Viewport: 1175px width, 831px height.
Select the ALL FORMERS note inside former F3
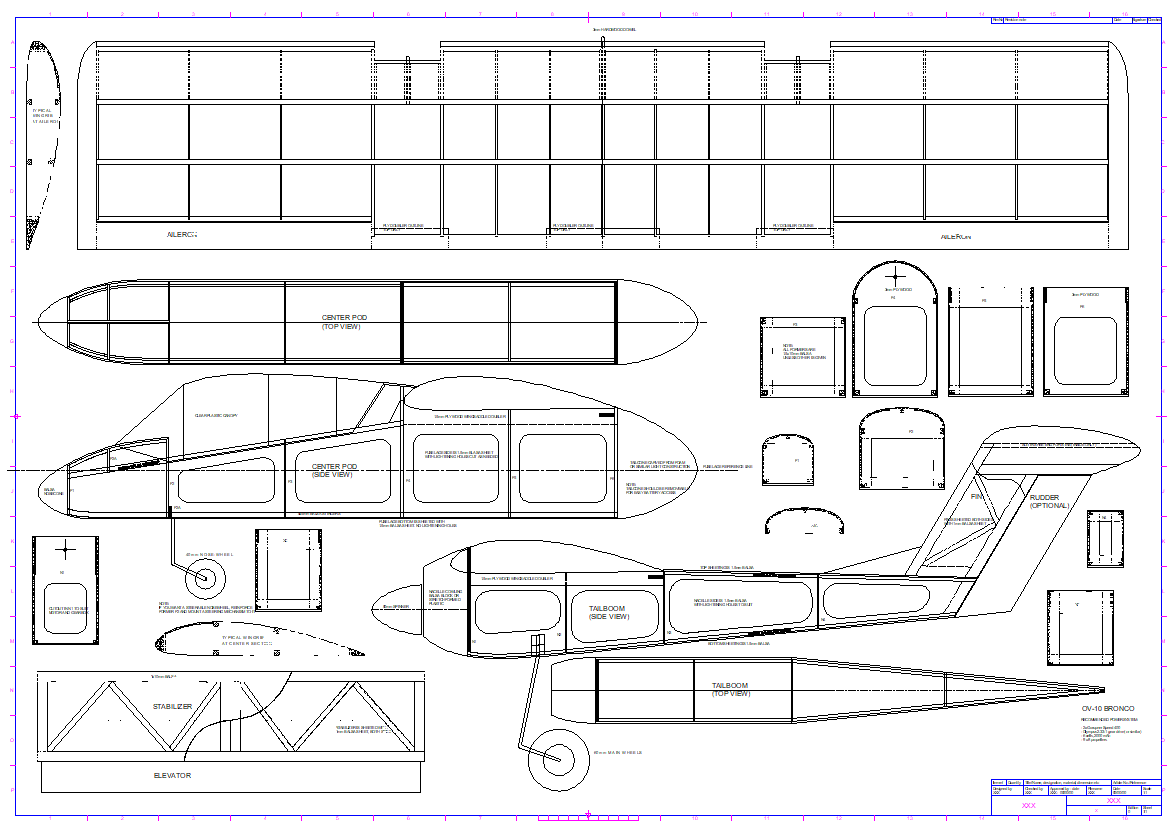pyautogui.click(x=804, y=351)
